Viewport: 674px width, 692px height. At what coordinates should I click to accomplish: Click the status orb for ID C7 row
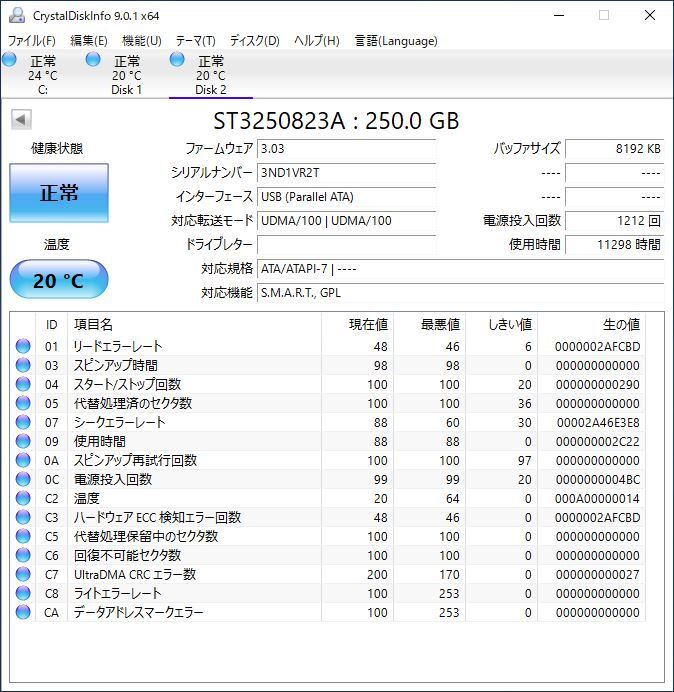click(23, 574)
